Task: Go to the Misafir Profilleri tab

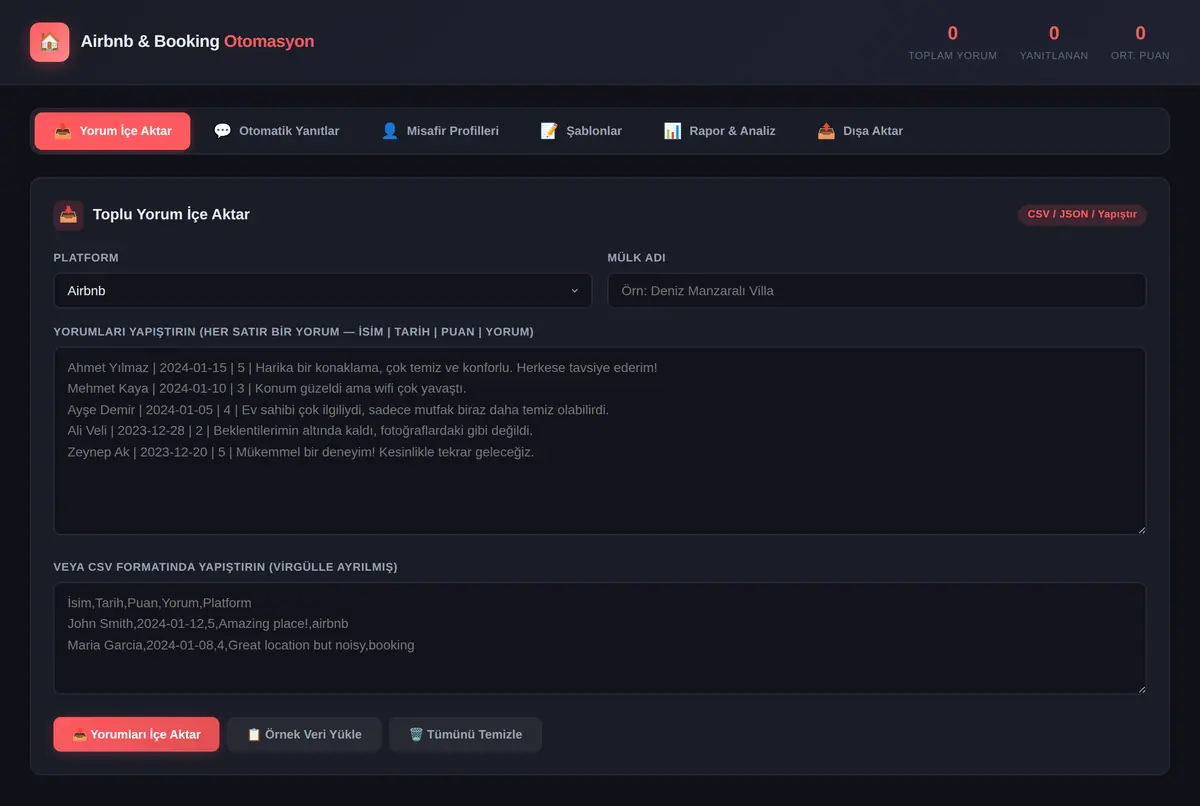Action: [x=440, y=131]
